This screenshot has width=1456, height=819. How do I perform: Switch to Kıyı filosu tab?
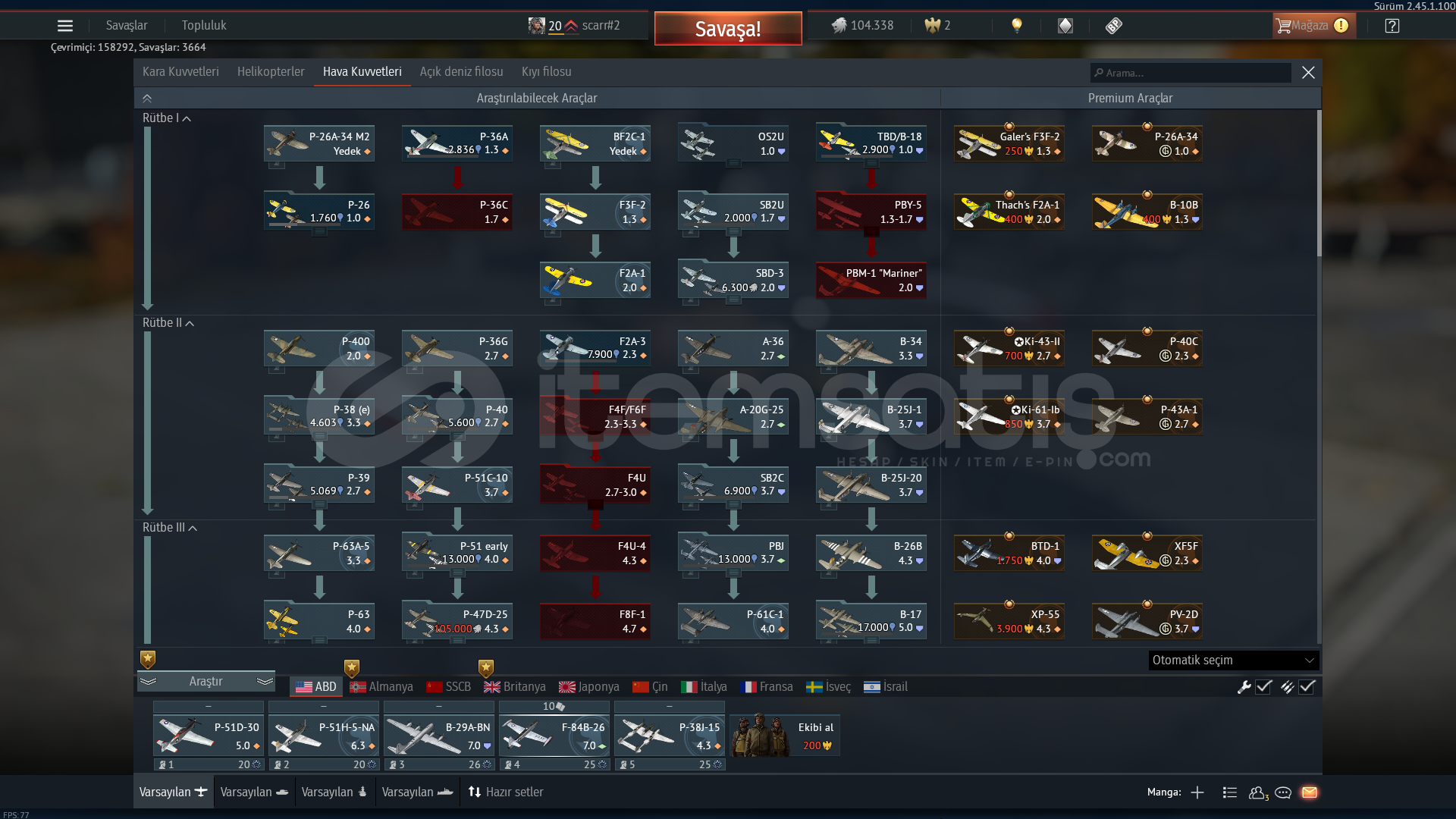547,72
